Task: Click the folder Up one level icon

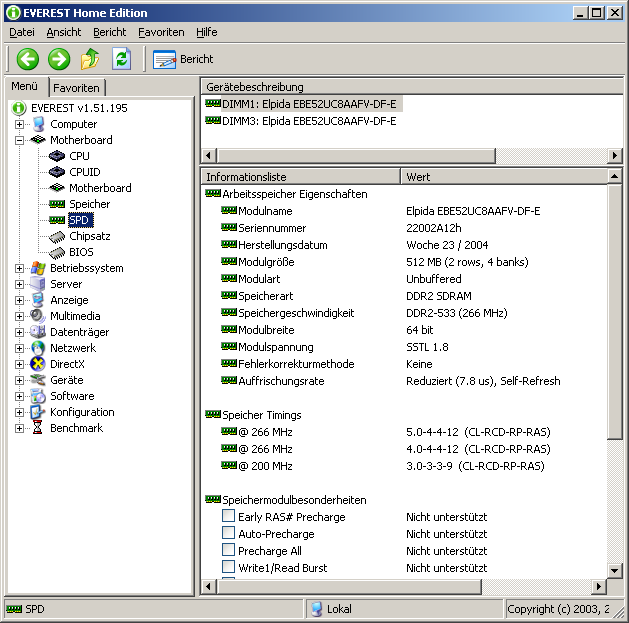Action: tap(90, 59)
